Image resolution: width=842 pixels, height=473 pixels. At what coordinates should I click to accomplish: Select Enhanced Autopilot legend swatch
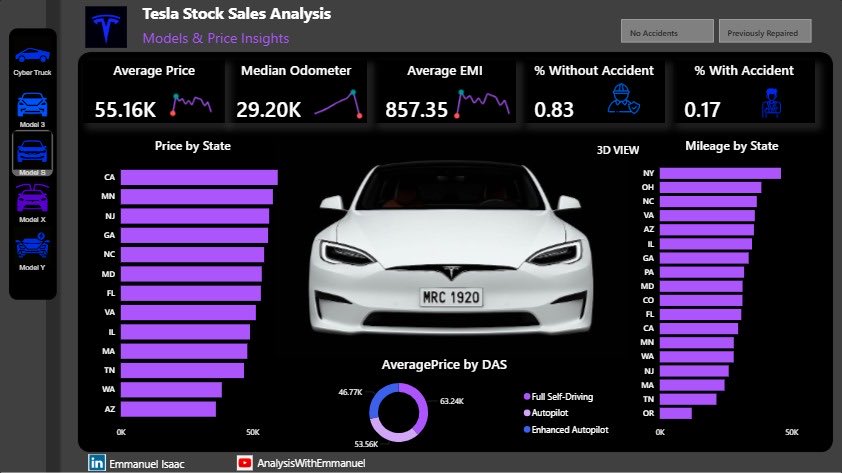pyautogui.click(x=527, y=430)
